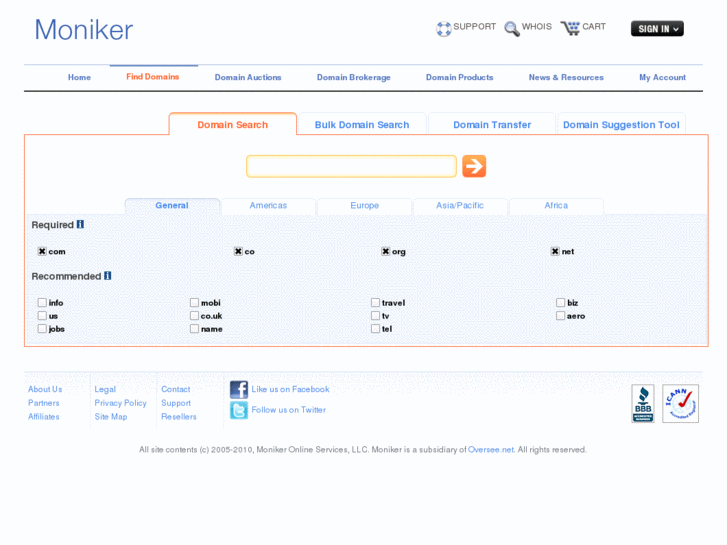Open the Affiliates footer link
Viewport: 727px width, 545px height.
coord(44,417)
